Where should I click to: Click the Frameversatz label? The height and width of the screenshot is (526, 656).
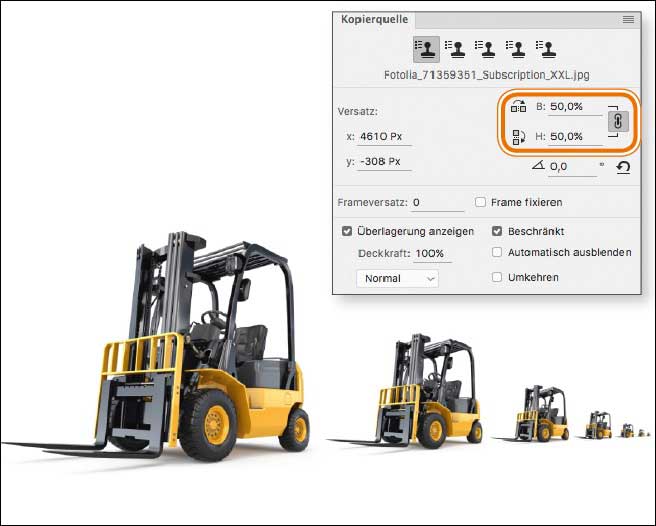coord(372,203)
